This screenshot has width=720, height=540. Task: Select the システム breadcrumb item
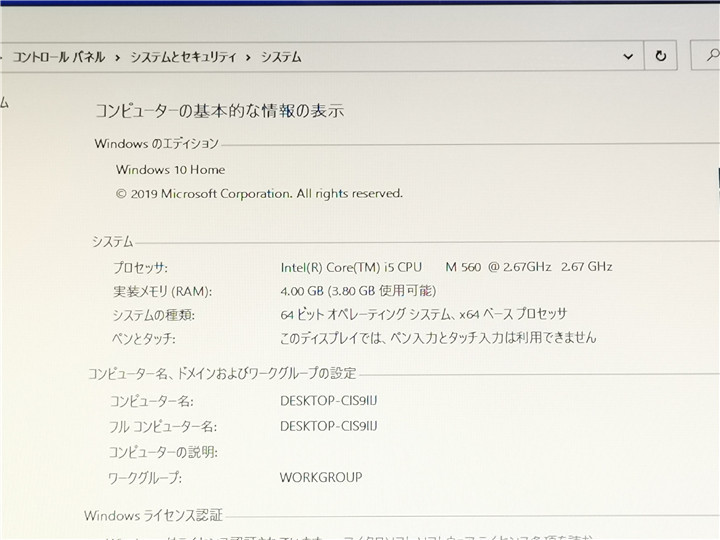(281, 57)
